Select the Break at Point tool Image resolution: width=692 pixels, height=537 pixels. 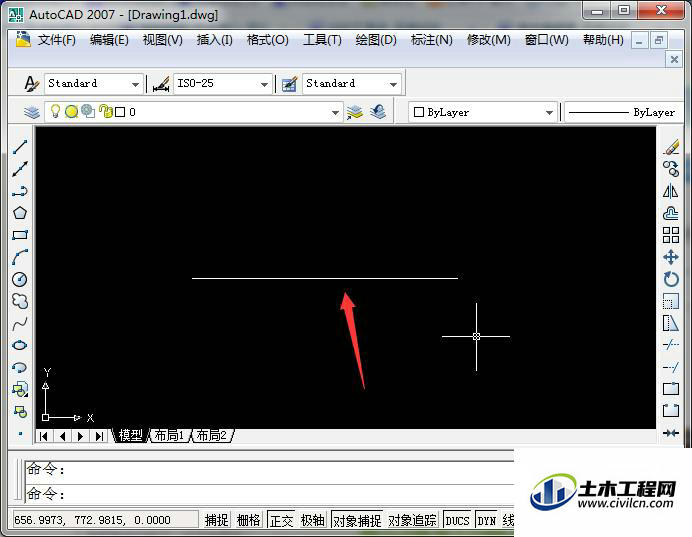coord(671,389)
